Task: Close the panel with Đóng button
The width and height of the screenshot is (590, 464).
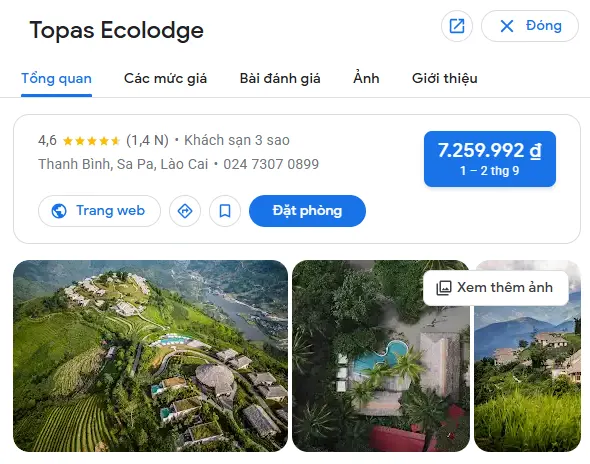Action: click(x=530, y=26)
